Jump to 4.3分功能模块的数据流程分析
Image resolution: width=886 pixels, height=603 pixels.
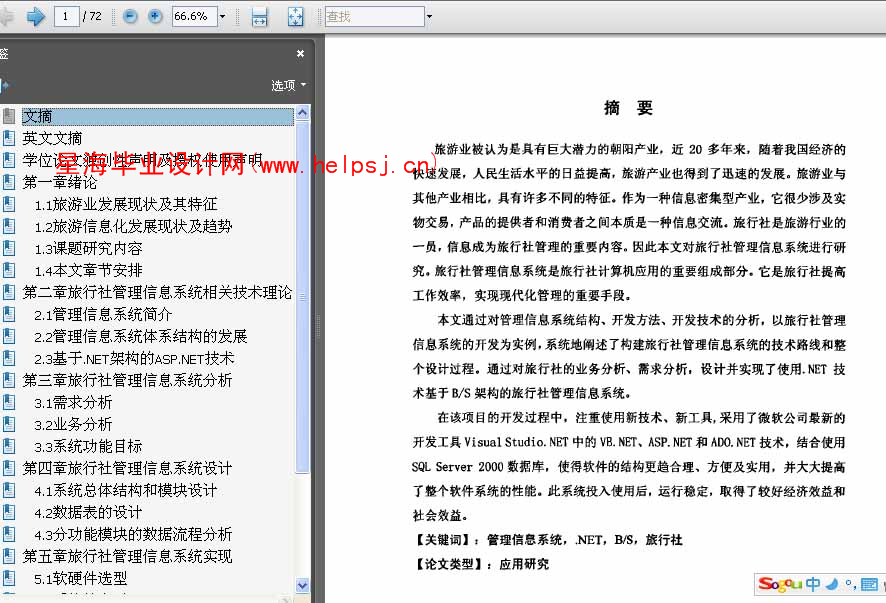[133, 535]
